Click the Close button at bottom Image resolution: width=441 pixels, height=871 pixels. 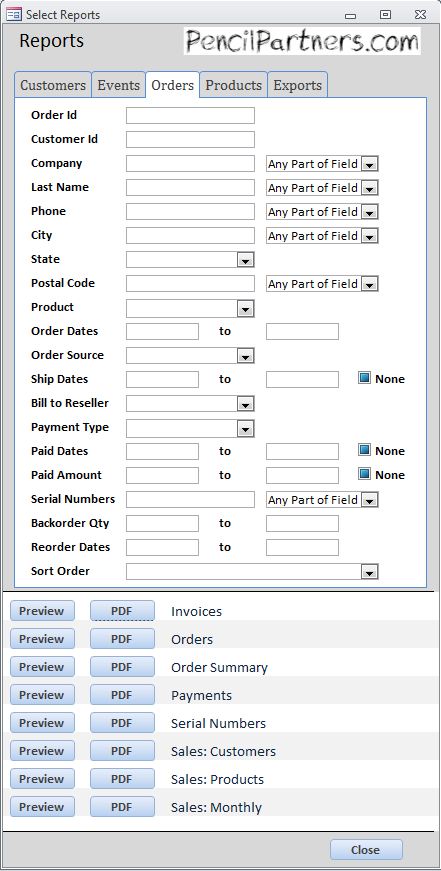coord(366,850)
